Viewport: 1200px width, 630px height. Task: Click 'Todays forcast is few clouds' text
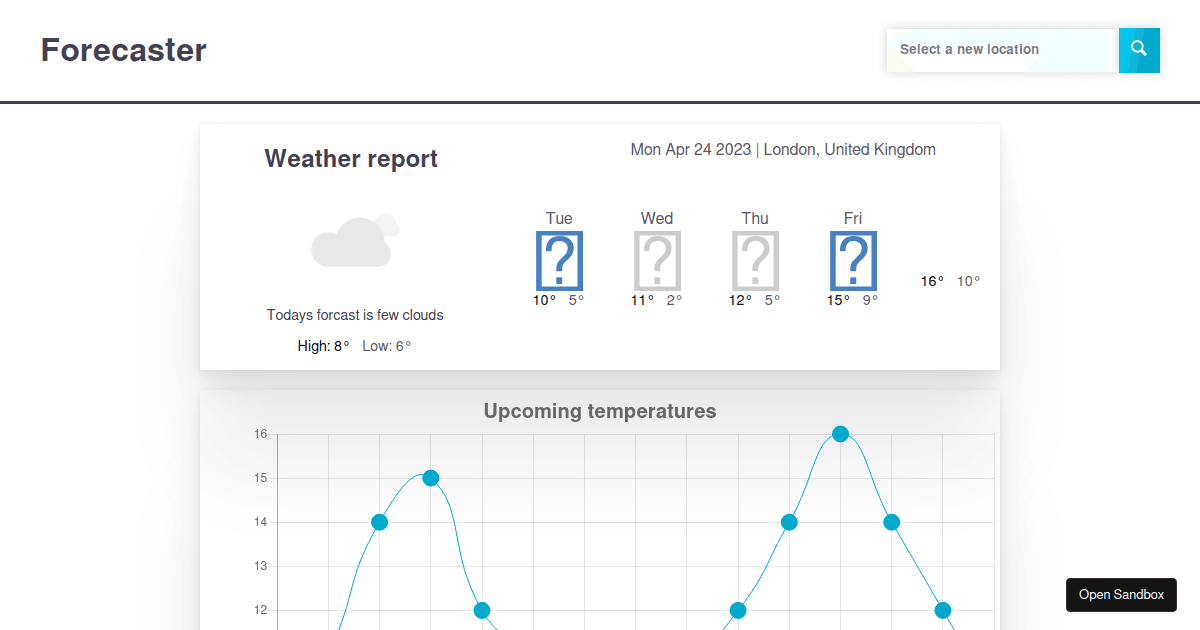click(x=355, y=315)
